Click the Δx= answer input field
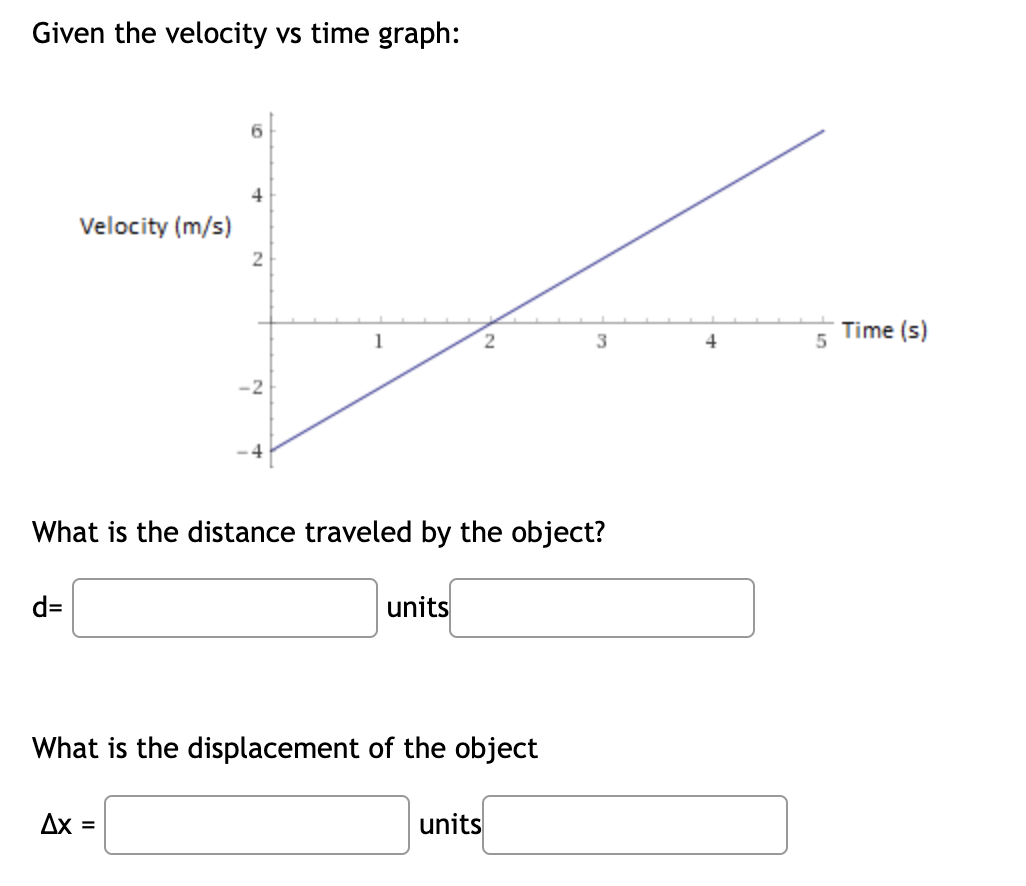1026x886 pixels. (257, 825)
